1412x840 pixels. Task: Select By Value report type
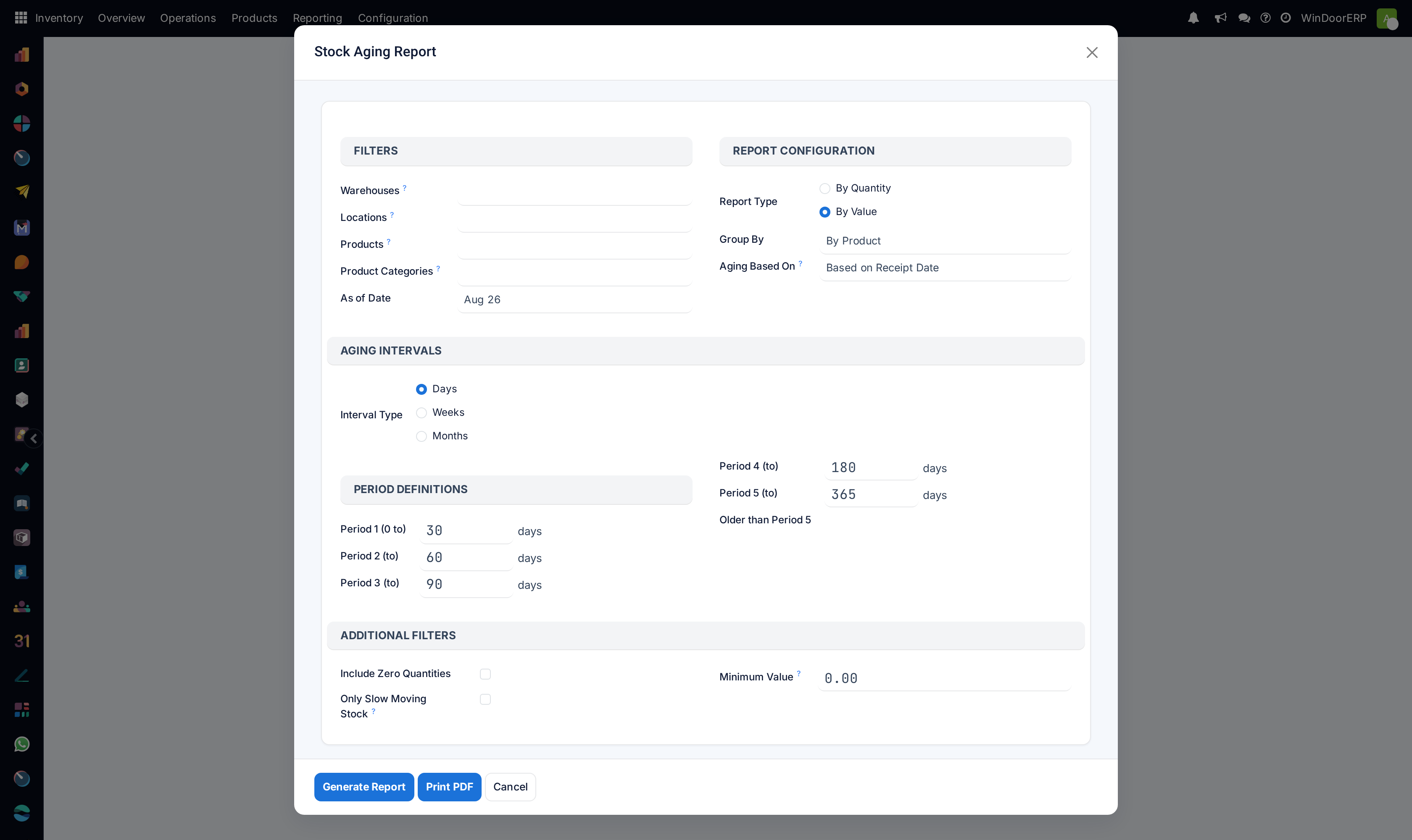pos(825,212)
